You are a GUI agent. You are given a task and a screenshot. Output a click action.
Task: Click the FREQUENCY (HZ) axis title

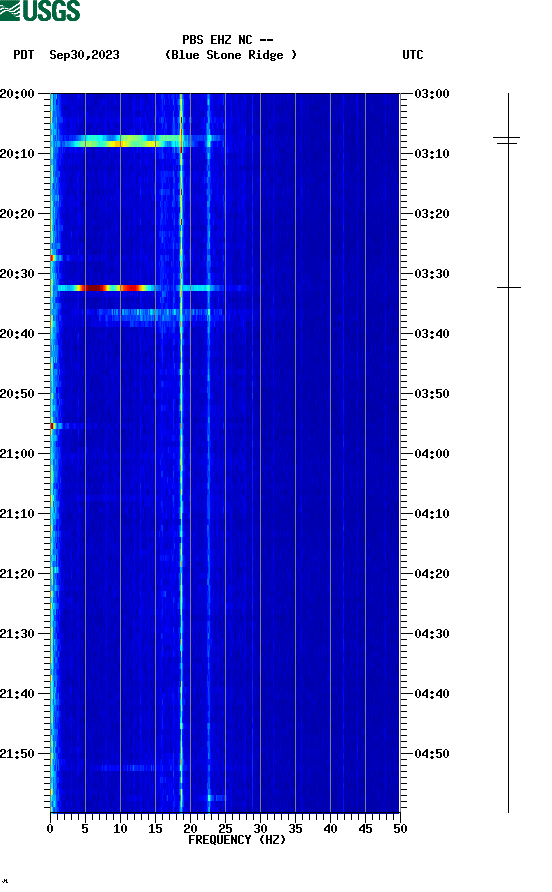click(237, 840)
